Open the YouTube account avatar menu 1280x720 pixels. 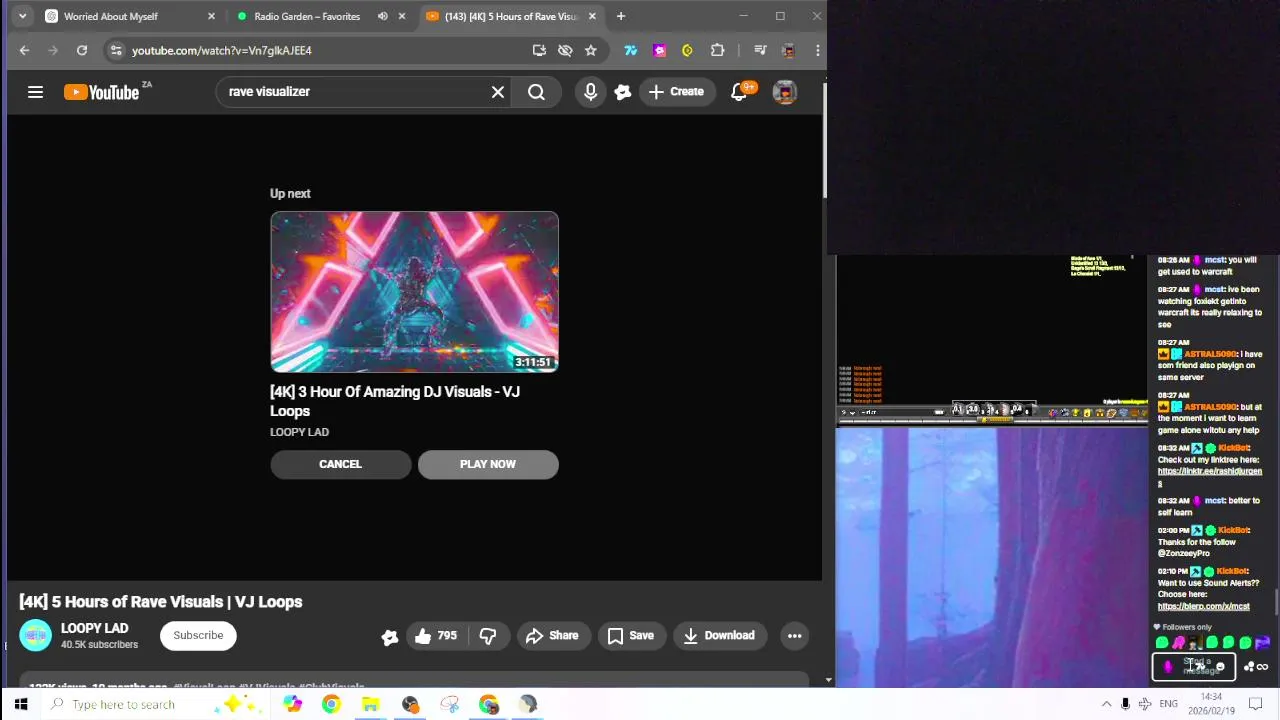pos(785,92)
